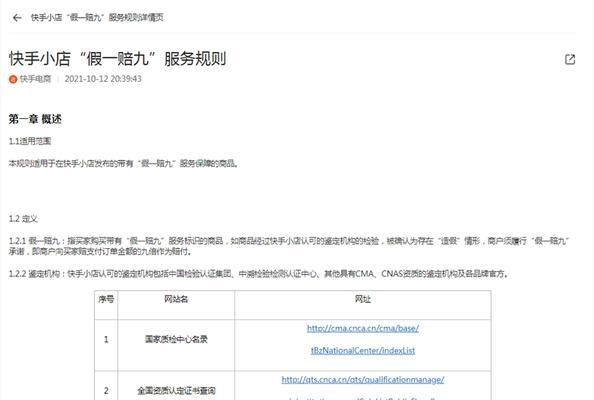This screenshot has width=594, height=400.
Task: Click the timestamp 2021-10-12 20:39:43
Action: point(103,79)
